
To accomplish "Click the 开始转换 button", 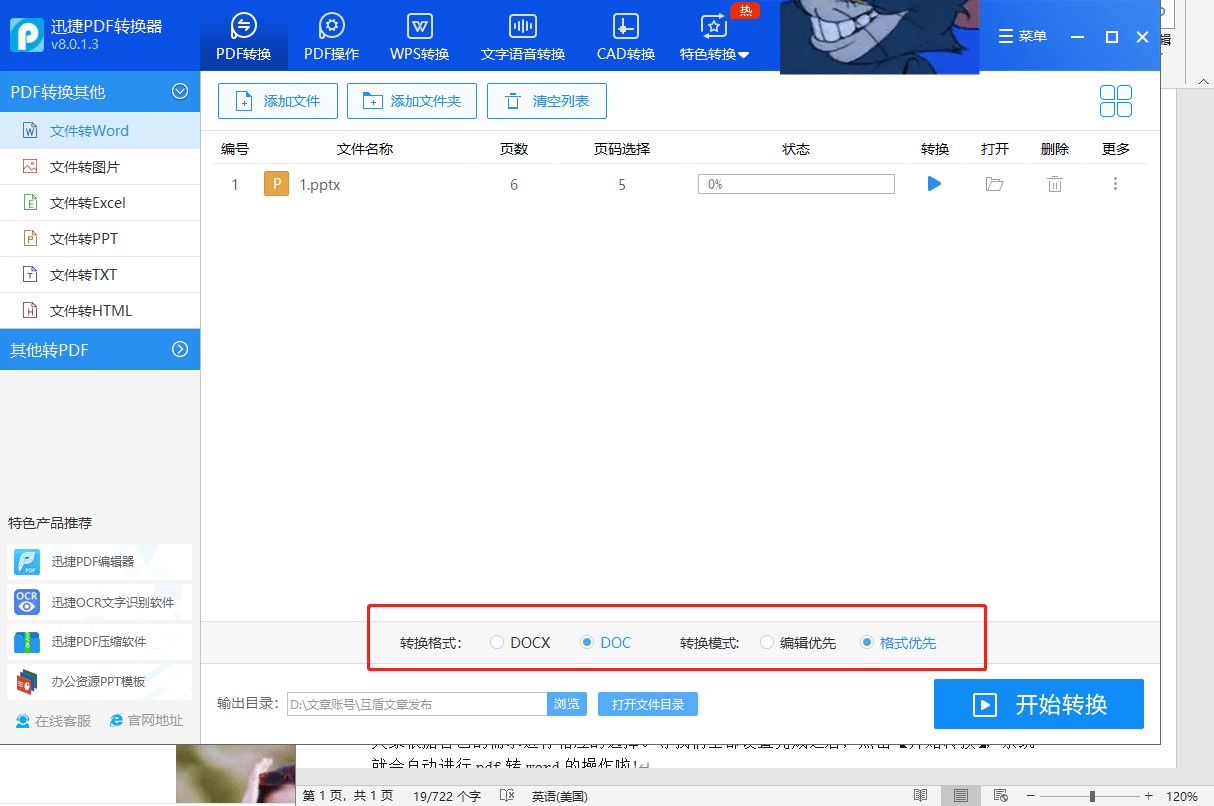I will pos(1038,704).
